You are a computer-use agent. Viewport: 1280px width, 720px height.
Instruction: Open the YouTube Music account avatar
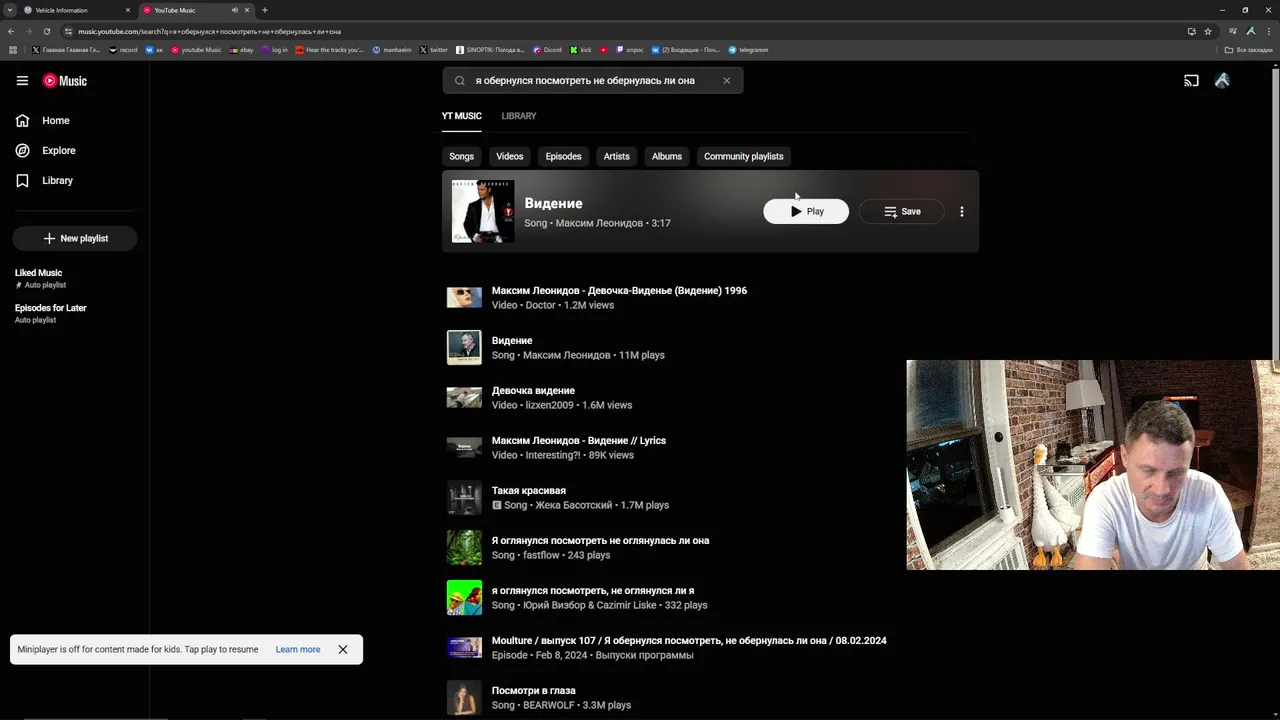(1222, 81)
